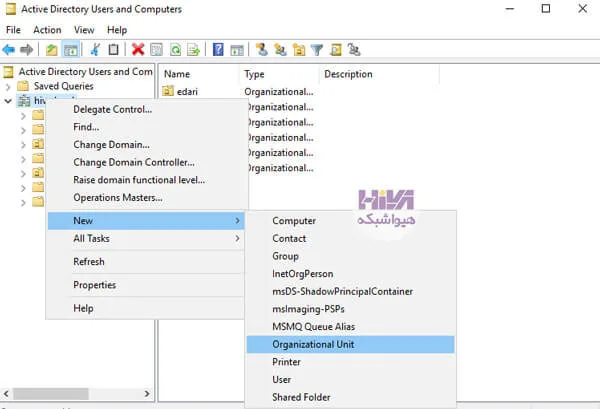Open the Help menu in menu bar
The width and height of the screenshot is (600, 409).
(x=117, y=30)
